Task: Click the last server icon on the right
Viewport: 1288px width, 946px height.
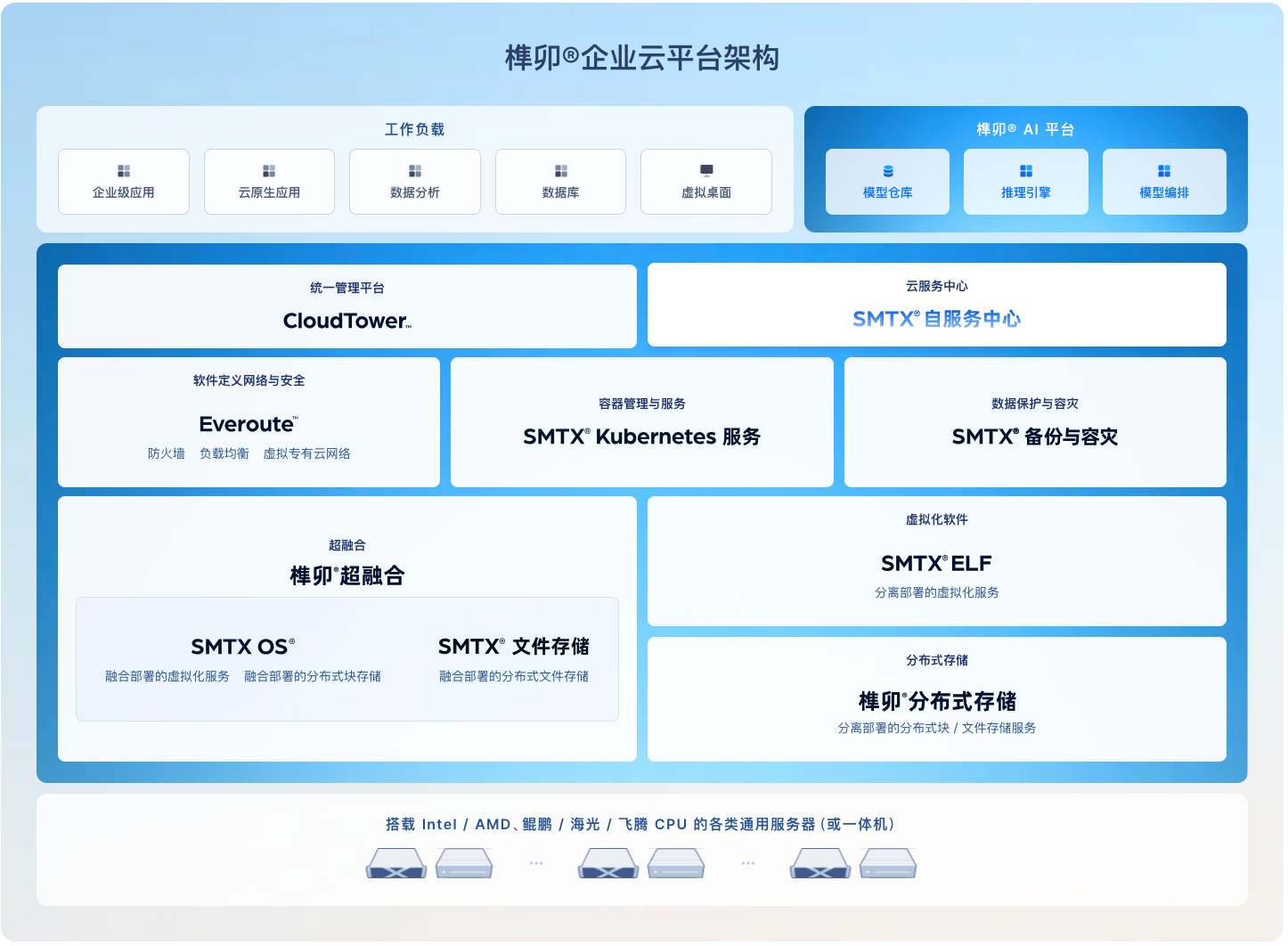Action: coord(888,863)
